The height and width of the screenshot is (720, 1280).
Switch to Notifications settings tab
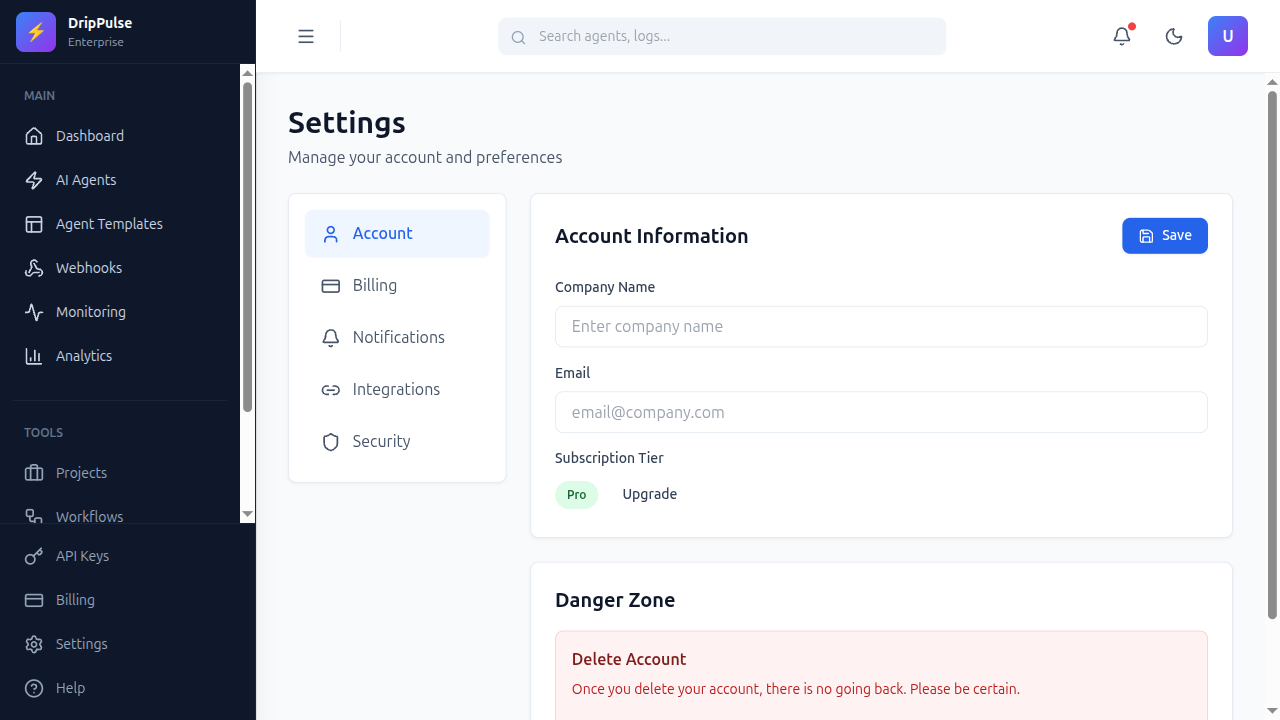(397, 338)
